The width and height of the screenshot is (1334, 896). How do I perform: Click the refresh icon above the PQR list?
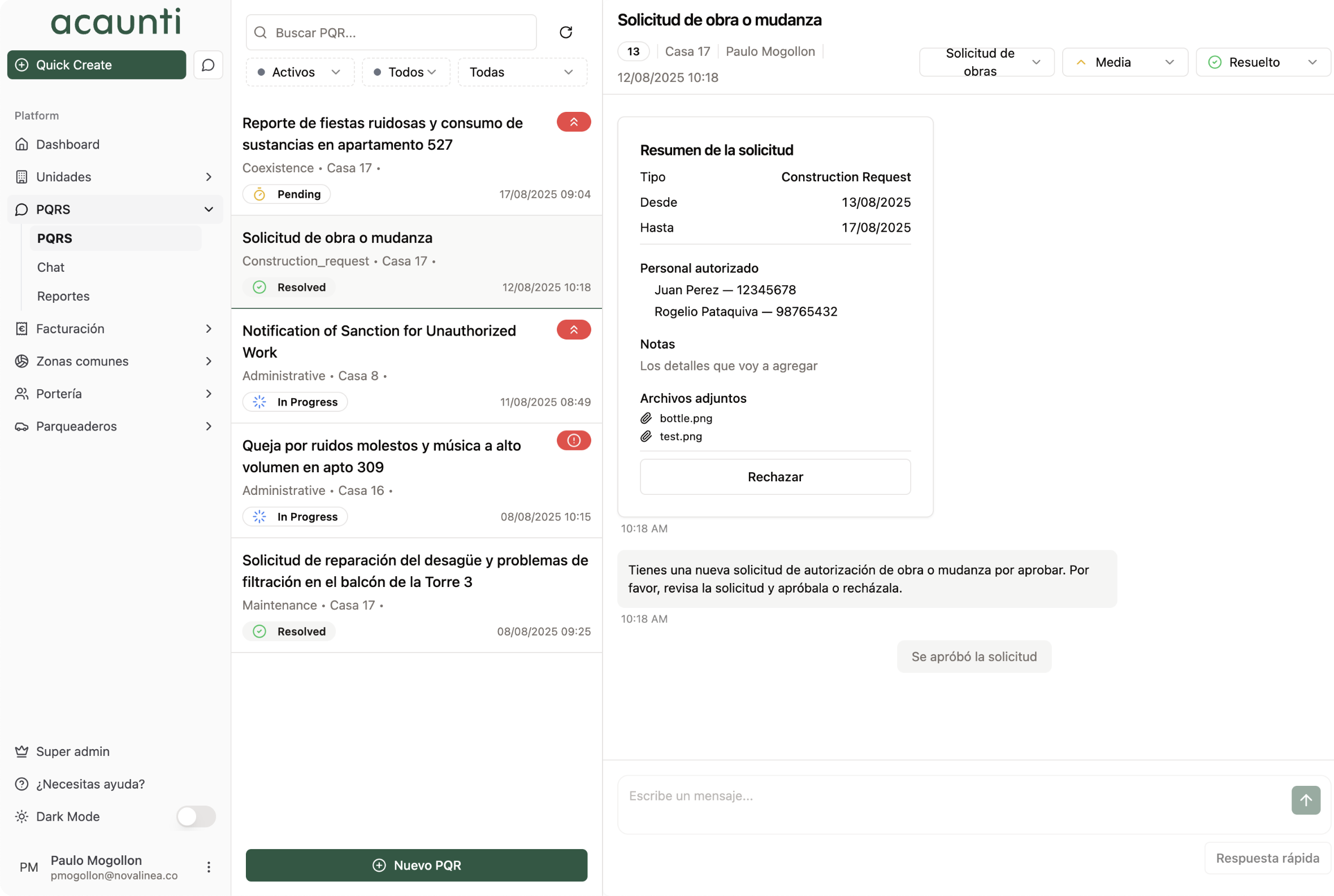[x=565, y=32]
